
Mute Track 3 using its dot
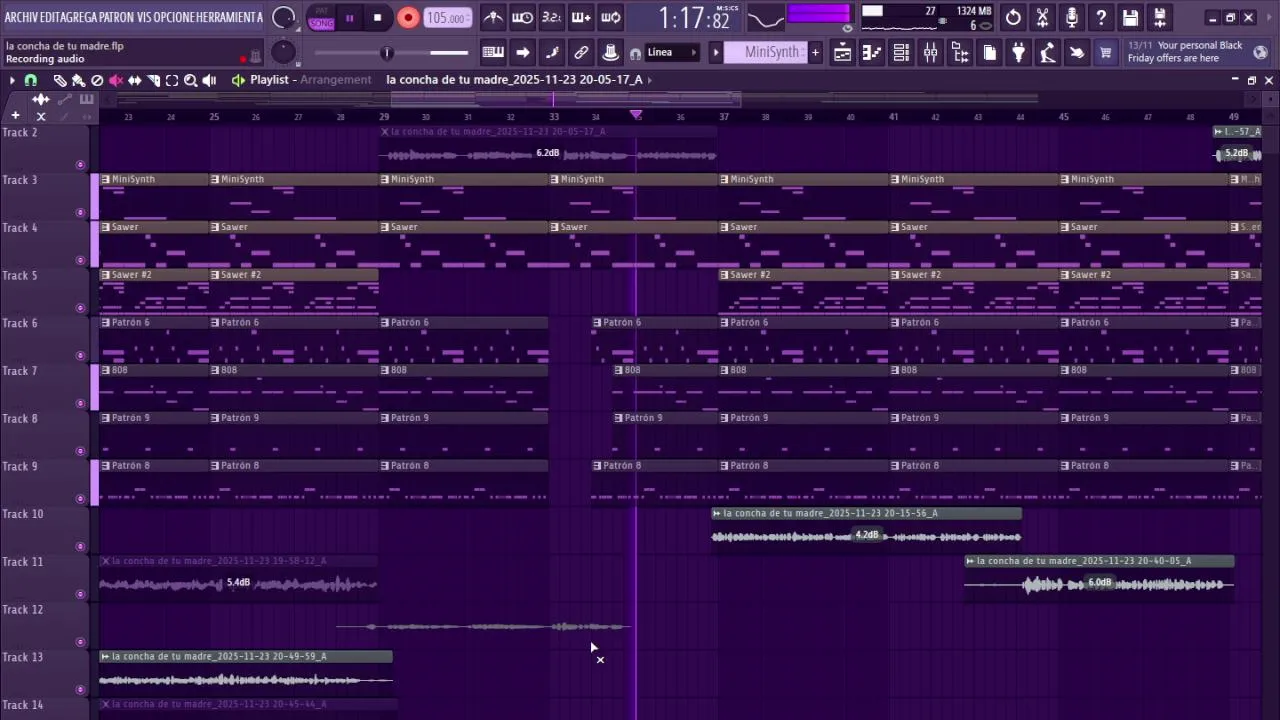[80, 213]
